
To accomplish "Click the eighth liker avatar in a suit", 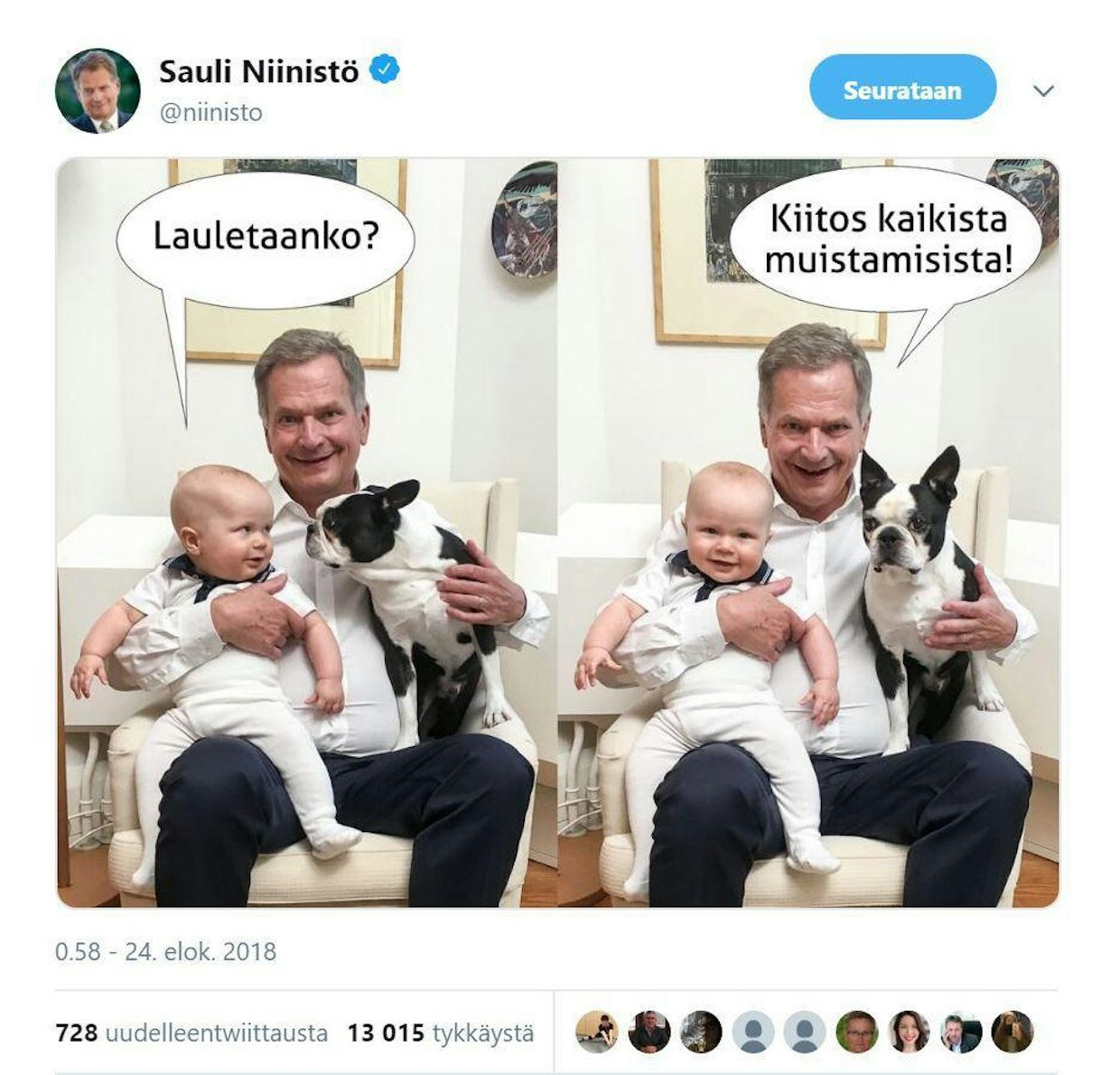I will pos(960,1032).
